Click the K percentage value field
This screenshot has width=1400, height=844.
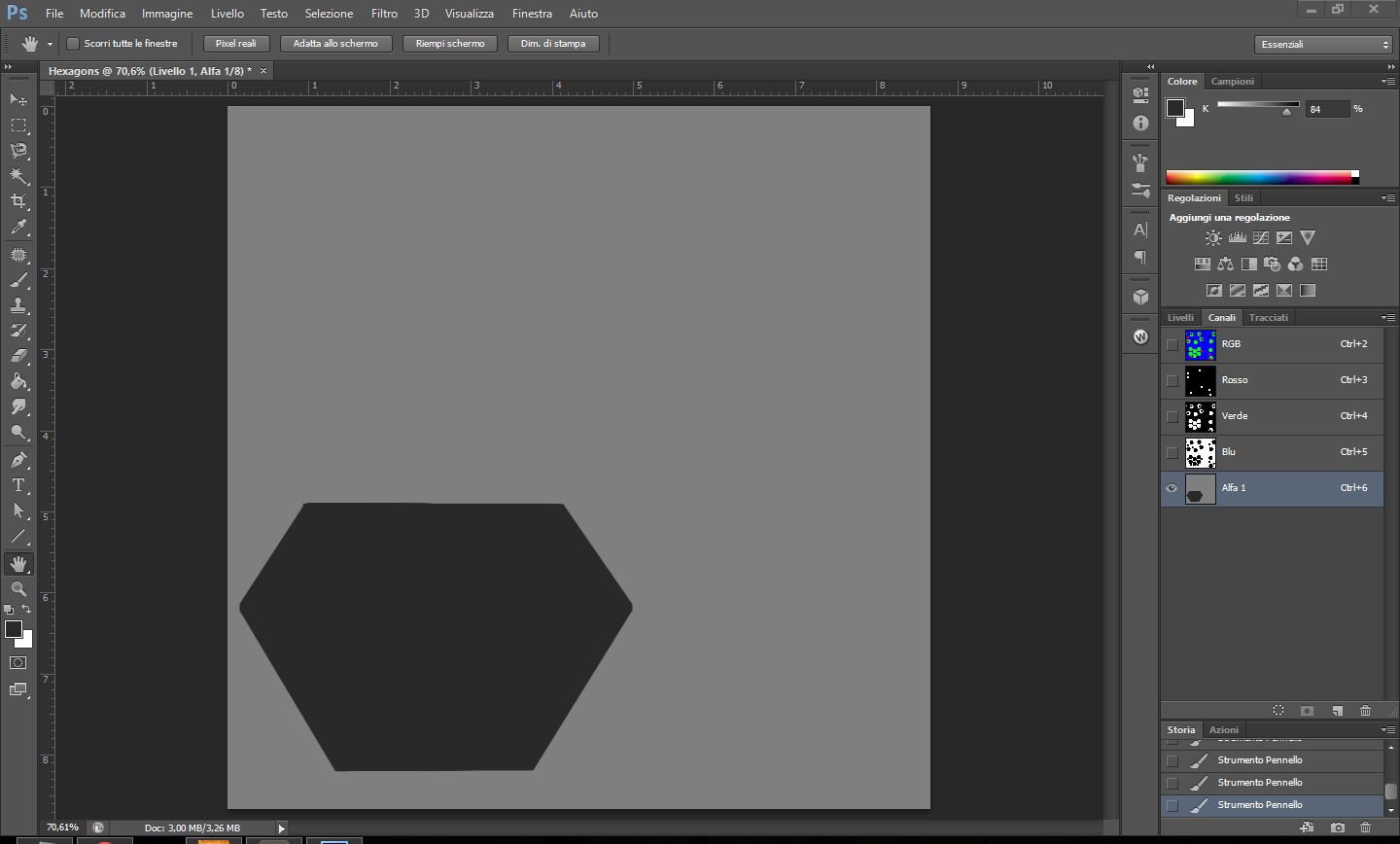point(1326,109)
